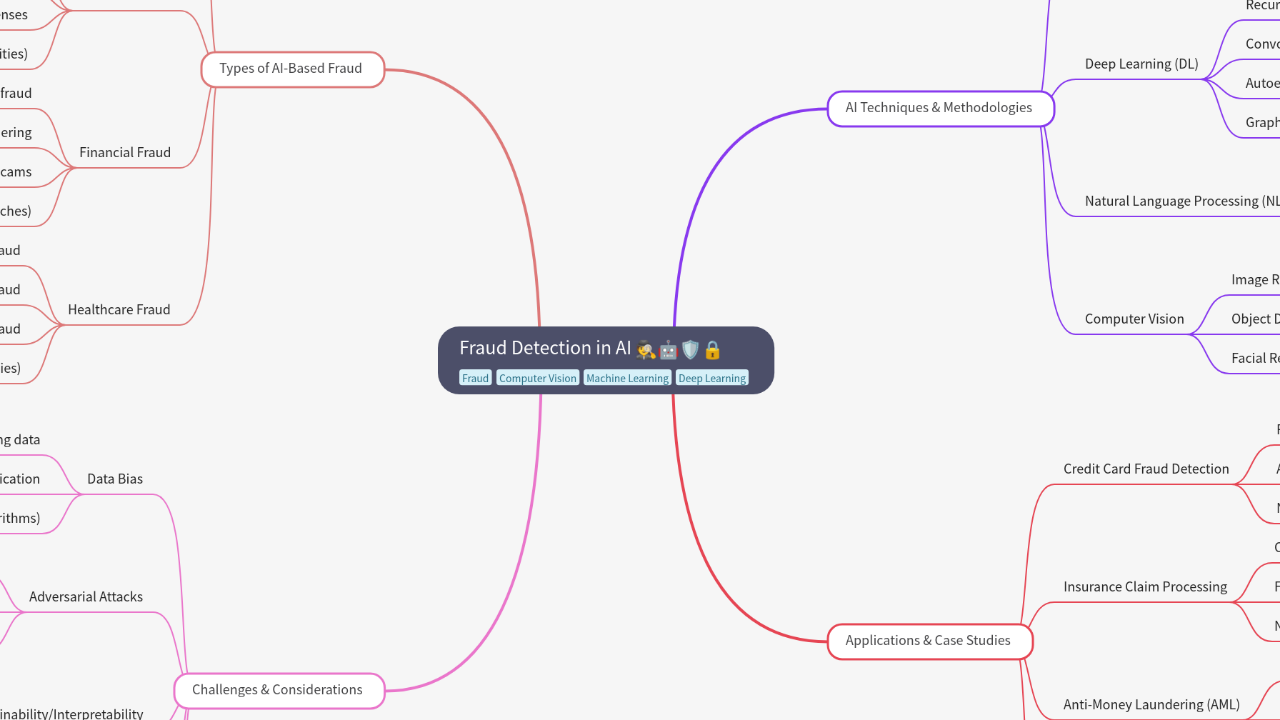Select the Challenges & Considerations node

278,690
